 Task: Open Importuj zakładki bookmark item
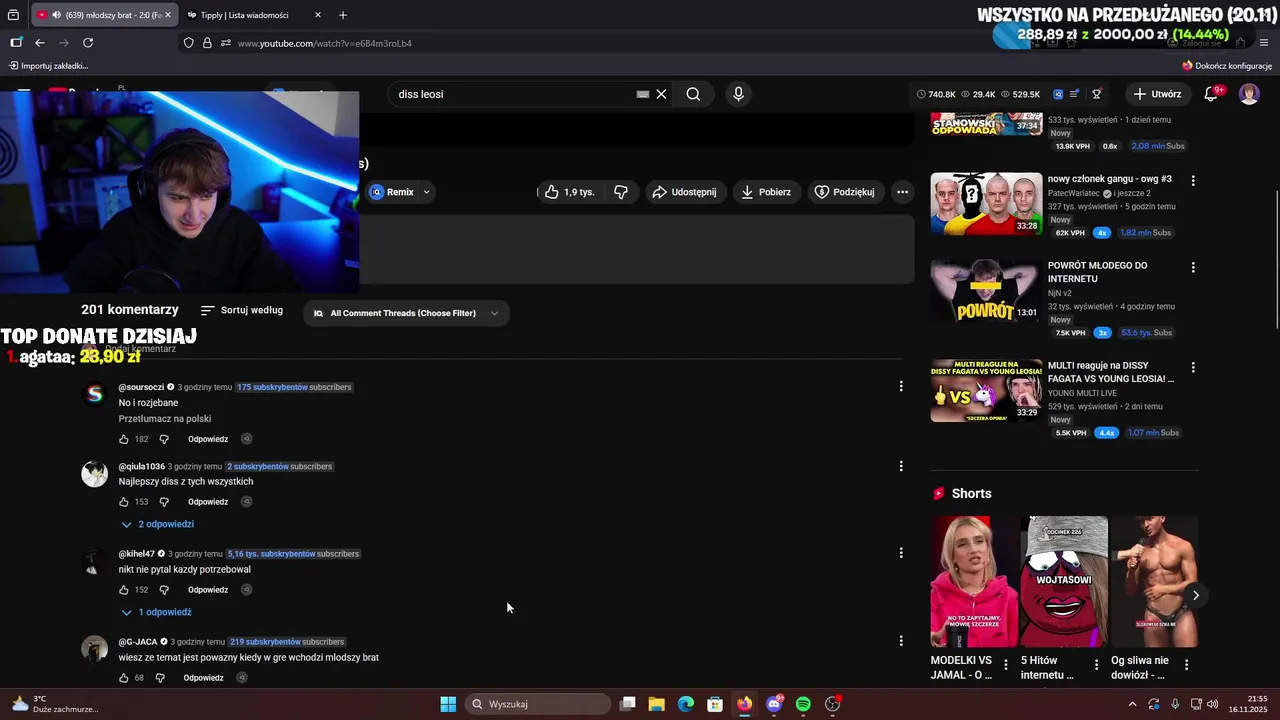pos(49,66)
